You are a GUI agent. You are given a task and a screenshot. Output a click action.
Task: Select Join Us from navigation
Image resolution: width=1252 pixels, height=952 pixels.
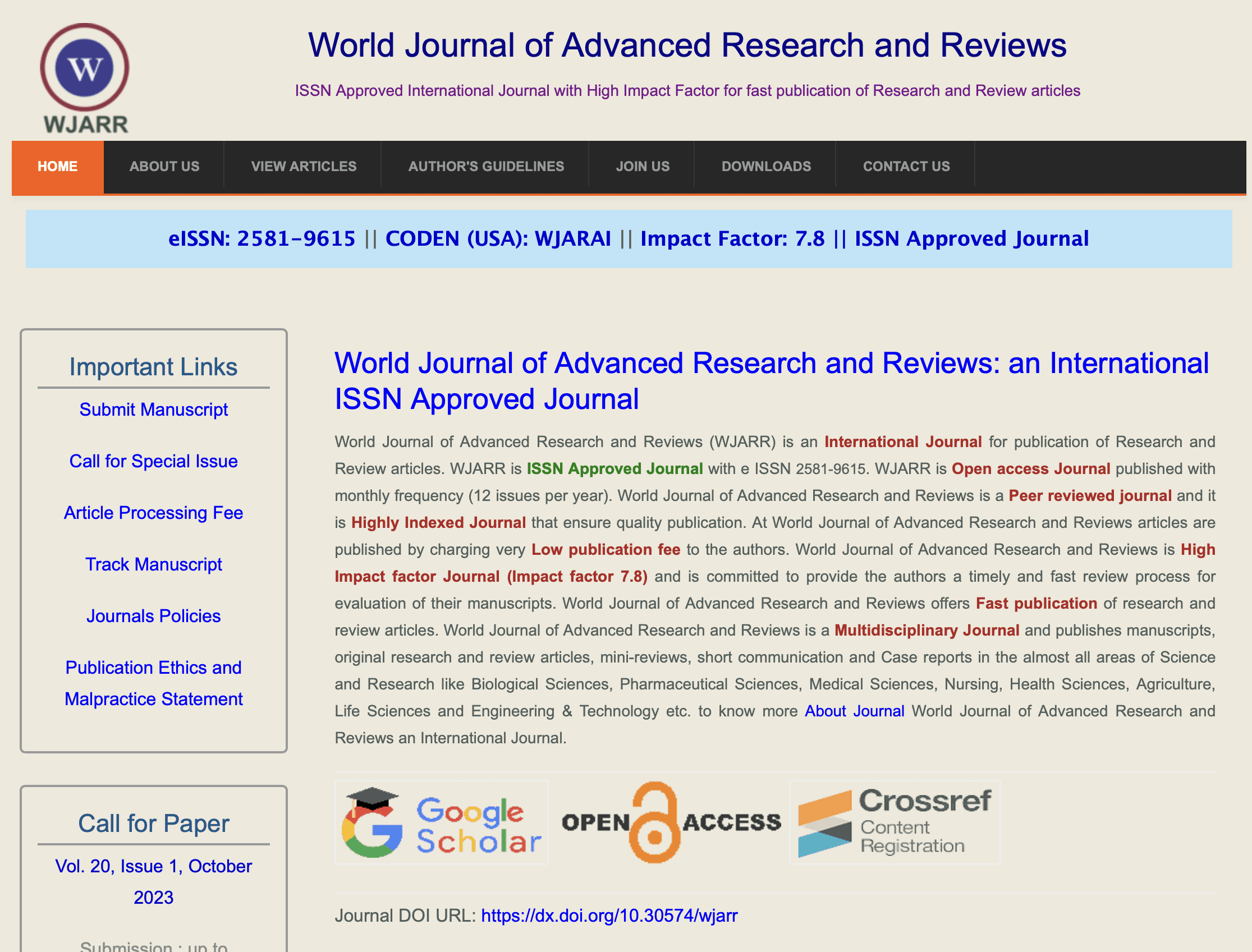(642, 167)
